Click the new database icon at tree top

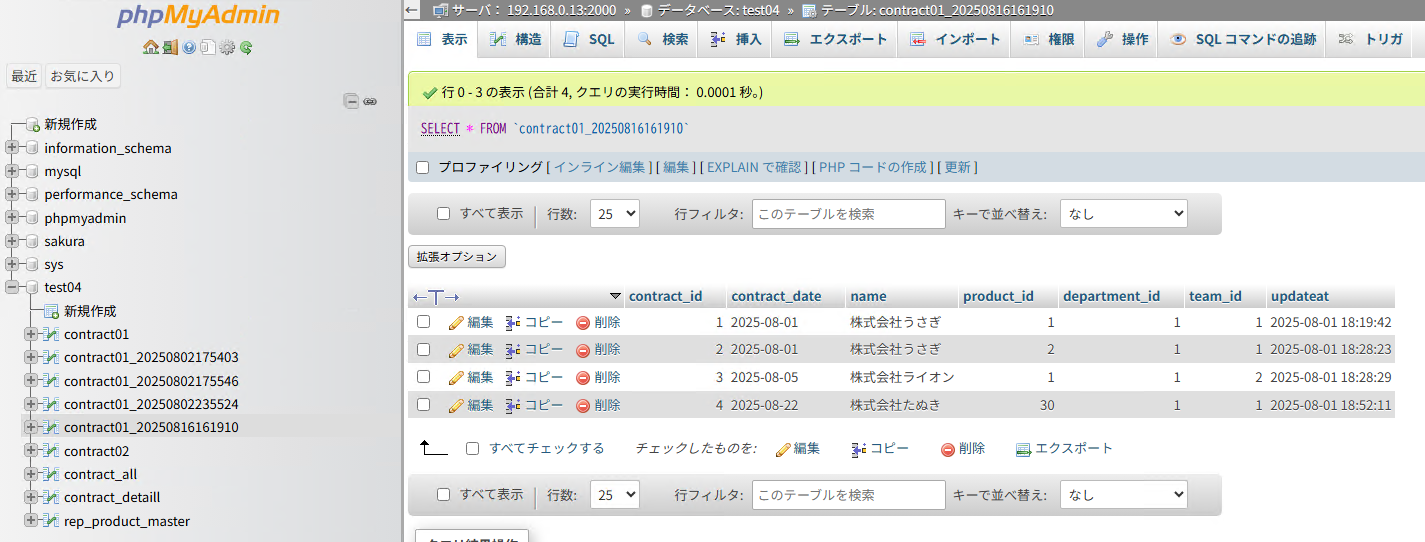click(33, 124)
